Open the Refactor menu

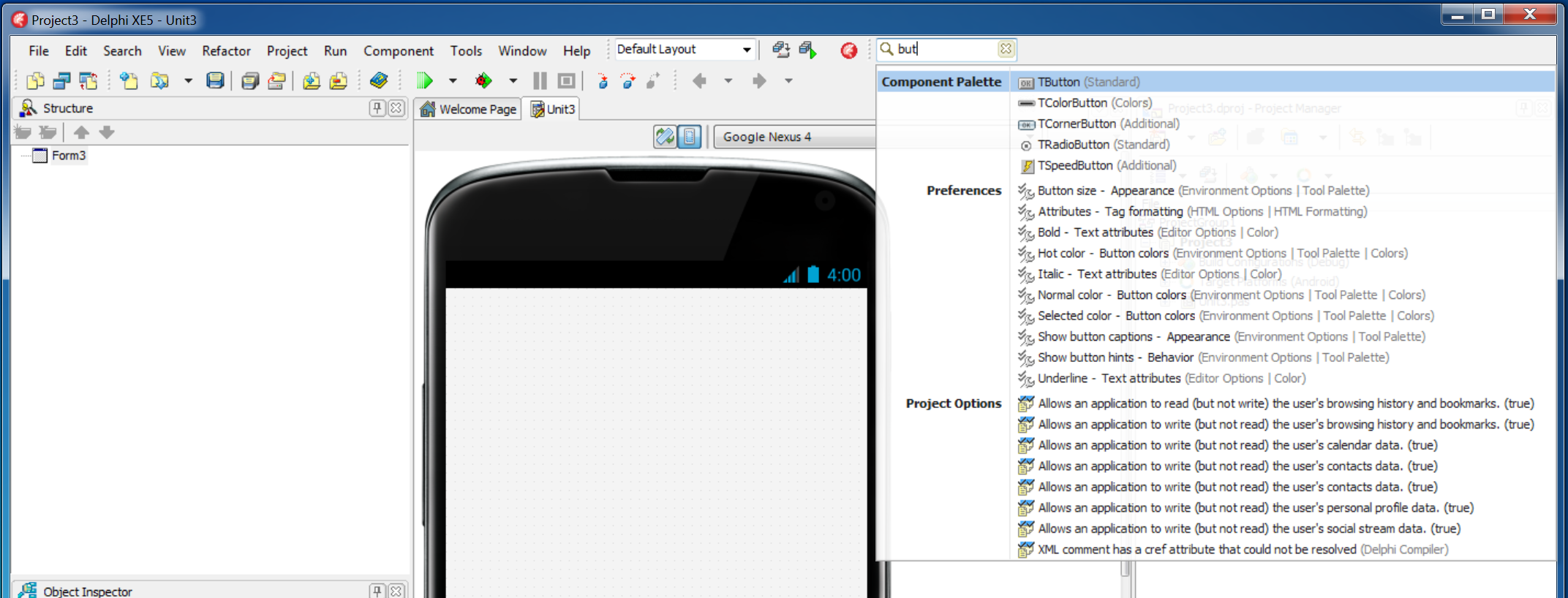coord(226,51)
